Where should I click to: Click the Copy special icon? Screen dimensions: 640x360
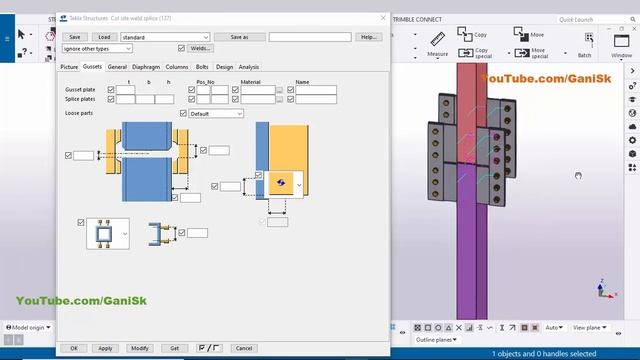465,53
